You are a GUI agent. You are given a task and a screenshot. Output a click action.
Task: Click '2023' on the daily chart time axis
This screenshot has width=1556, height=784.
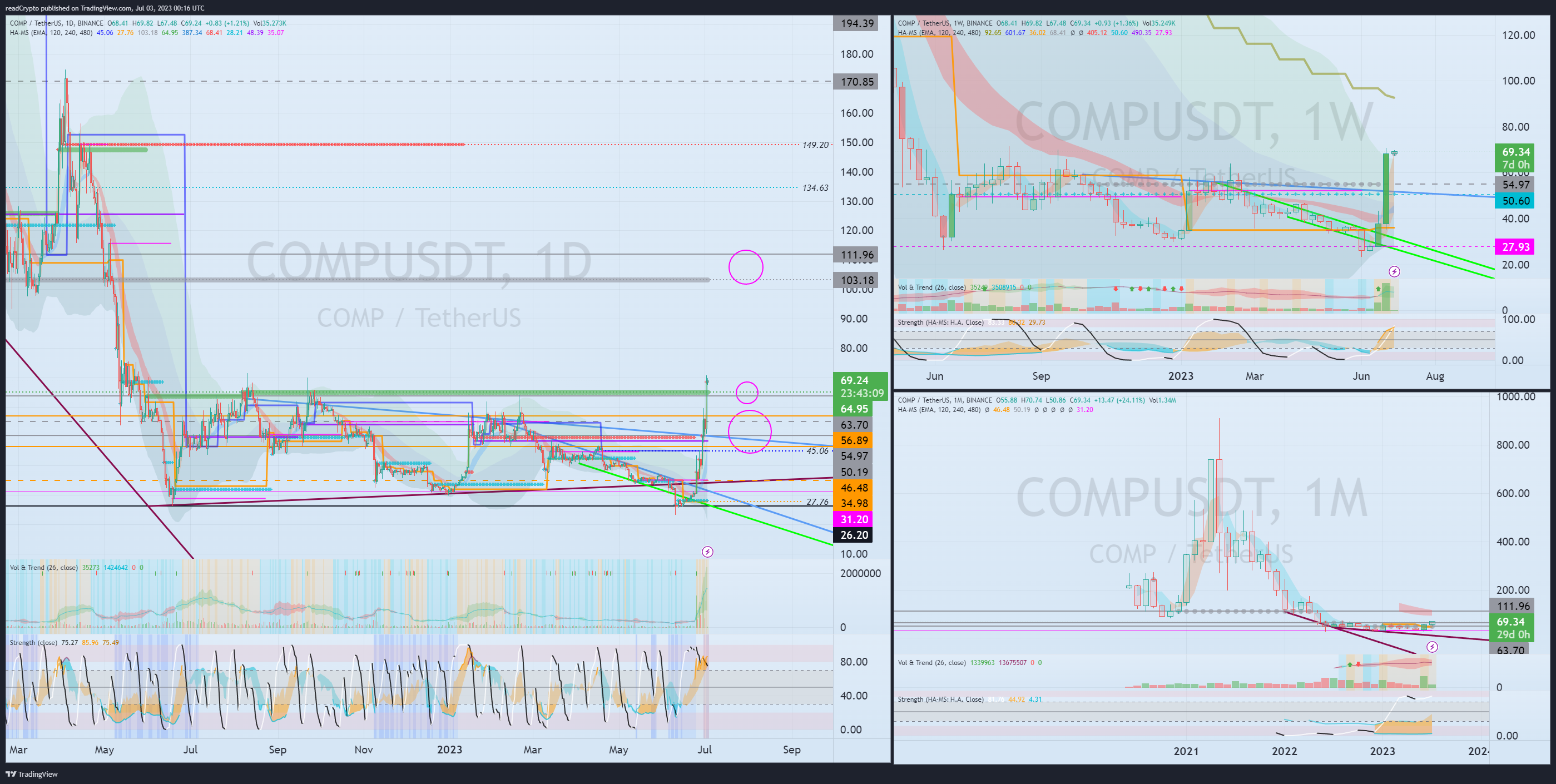coord(449,750)
